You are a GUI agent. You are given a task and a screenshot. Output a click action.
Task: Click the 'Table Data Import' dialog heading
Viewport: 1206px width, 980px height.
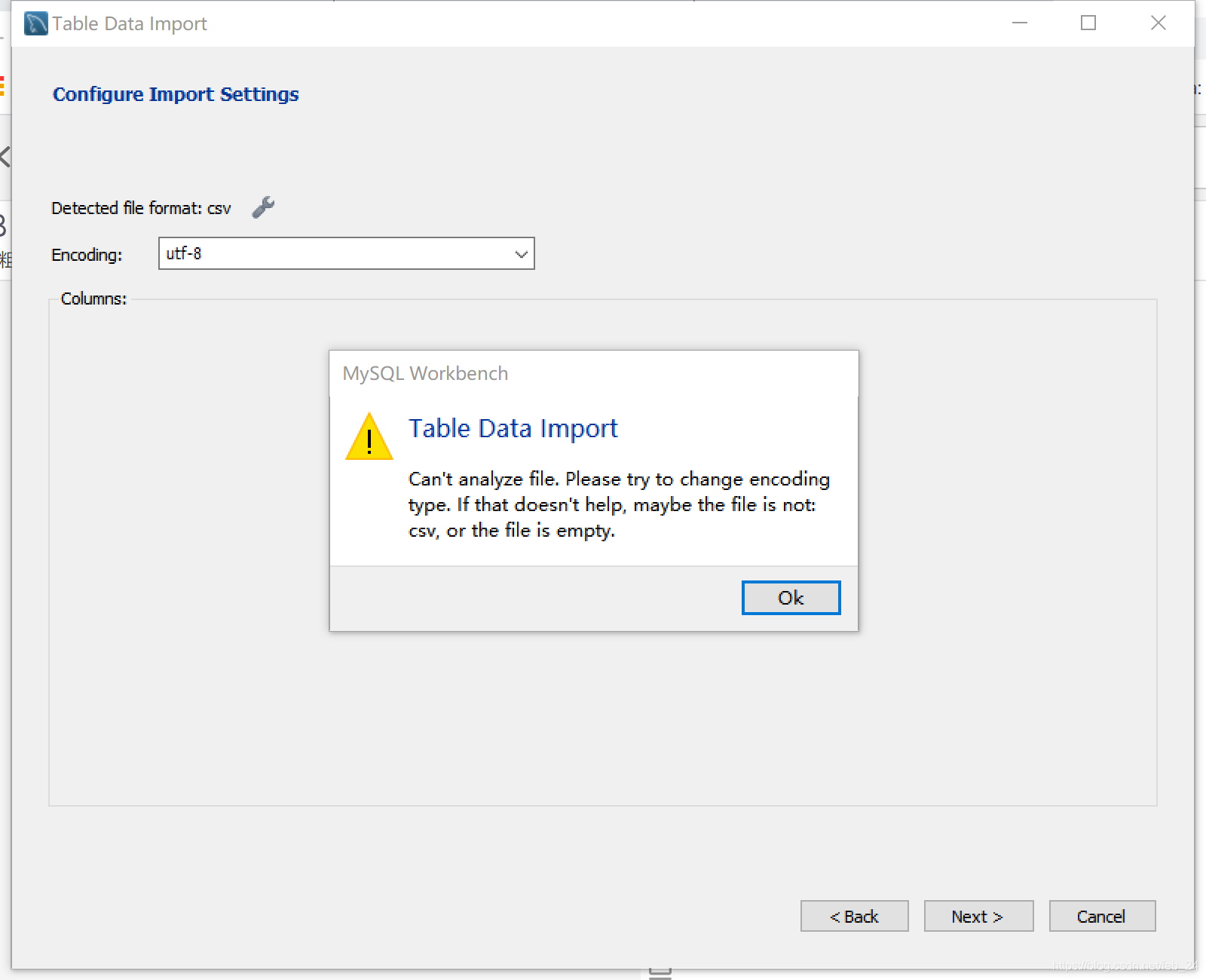[x=513, y=428]
